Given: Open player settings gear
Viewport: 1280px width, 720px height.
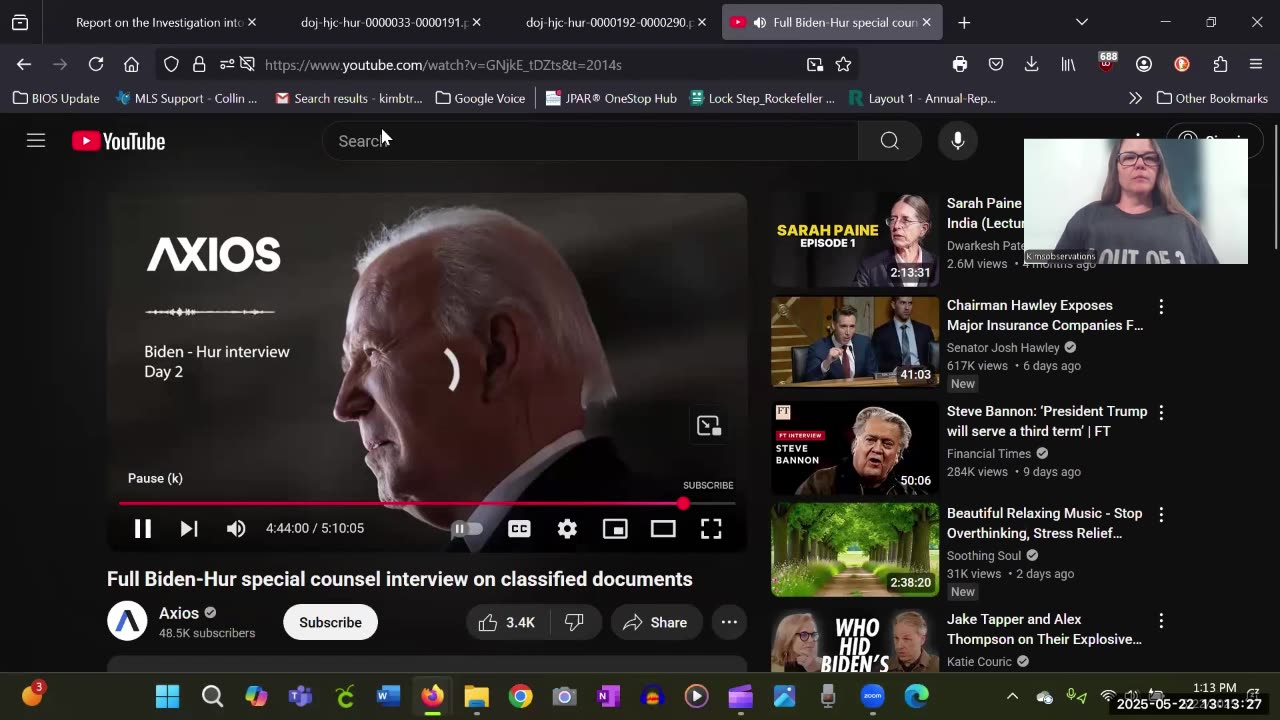Looking at the screenshot, I should (567, 529).
